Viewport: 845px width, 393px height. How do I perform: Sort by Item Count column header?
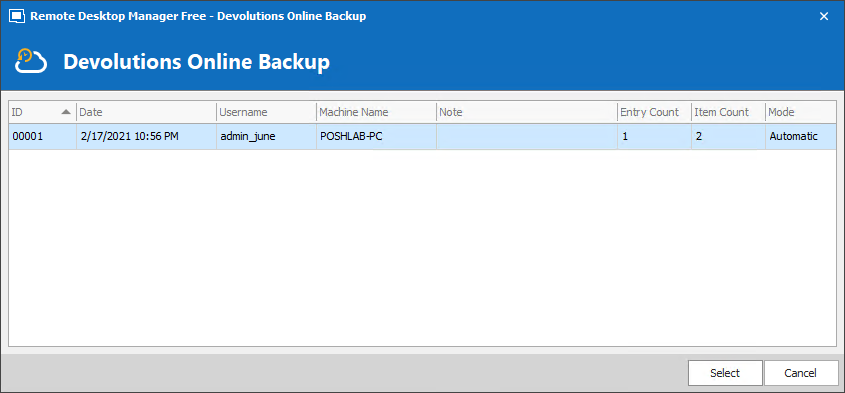point(729,112)
